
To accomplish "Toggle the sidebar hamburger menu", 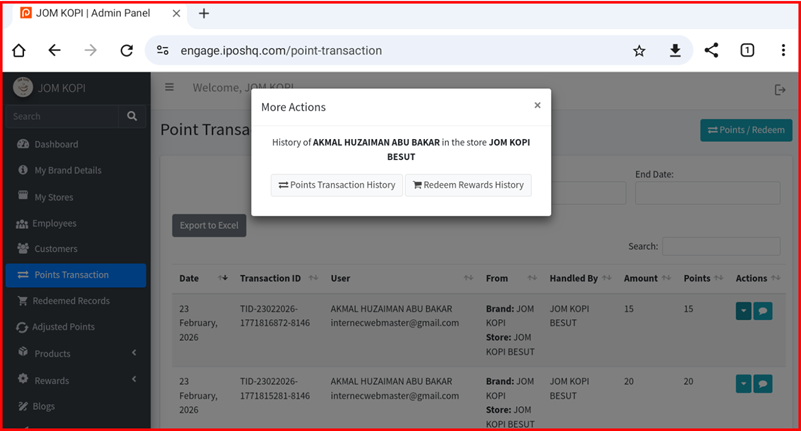I will point(169,88).
